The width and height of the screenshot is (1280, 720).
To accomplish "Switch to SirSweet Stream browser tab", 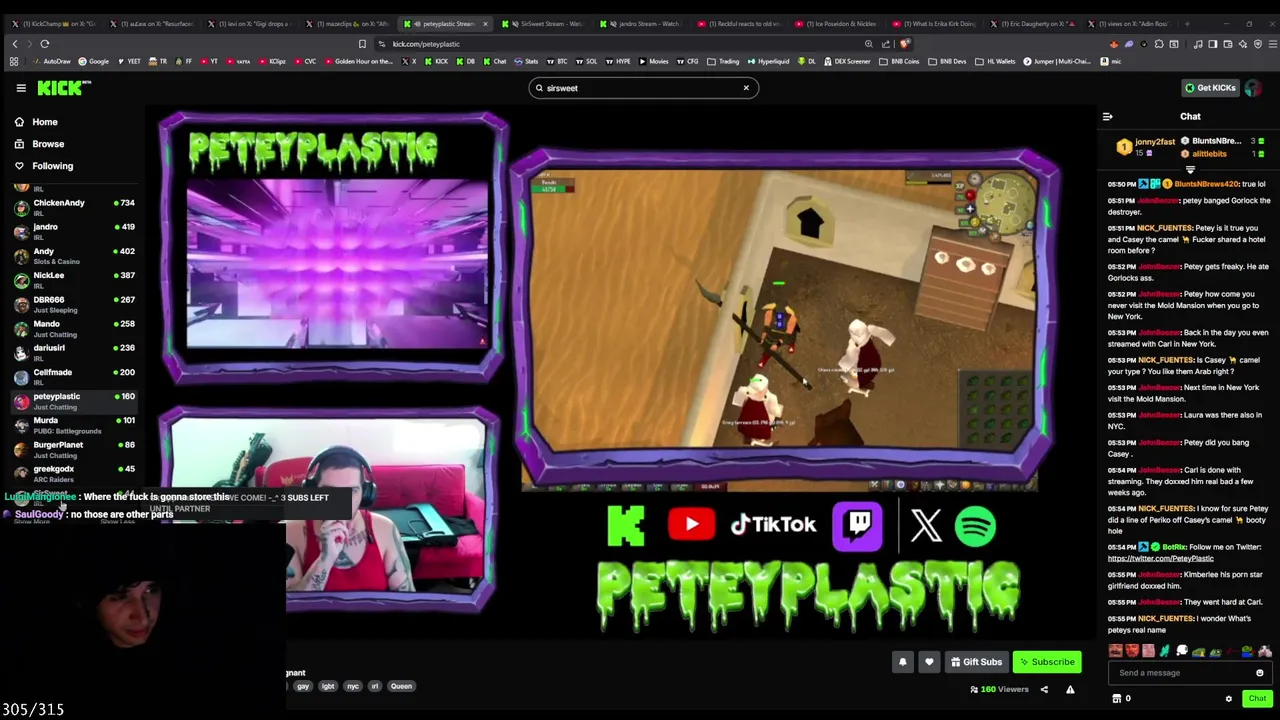I will [x=545, y=23].
